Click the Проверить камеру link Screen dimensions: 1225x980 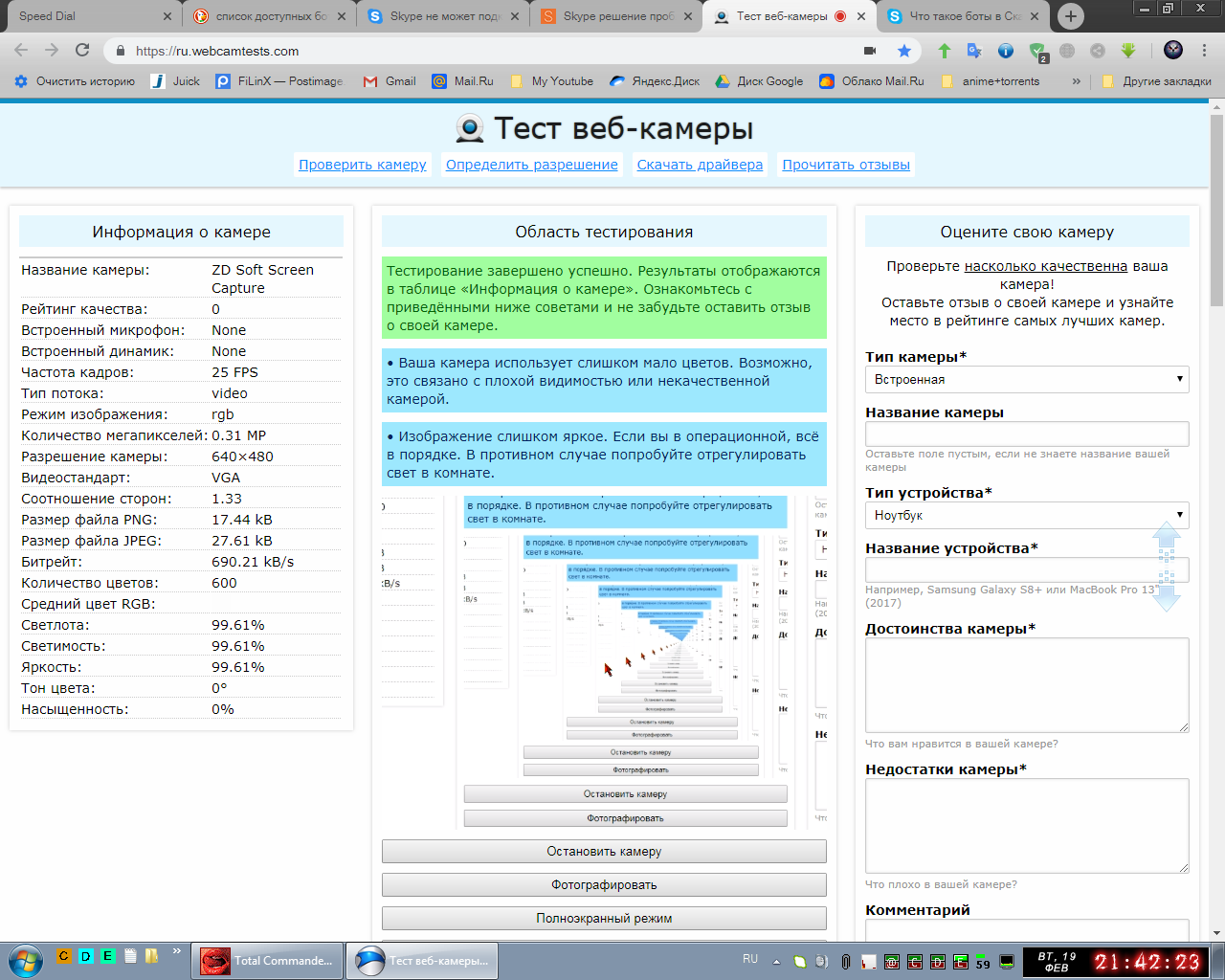coord(363,165)
